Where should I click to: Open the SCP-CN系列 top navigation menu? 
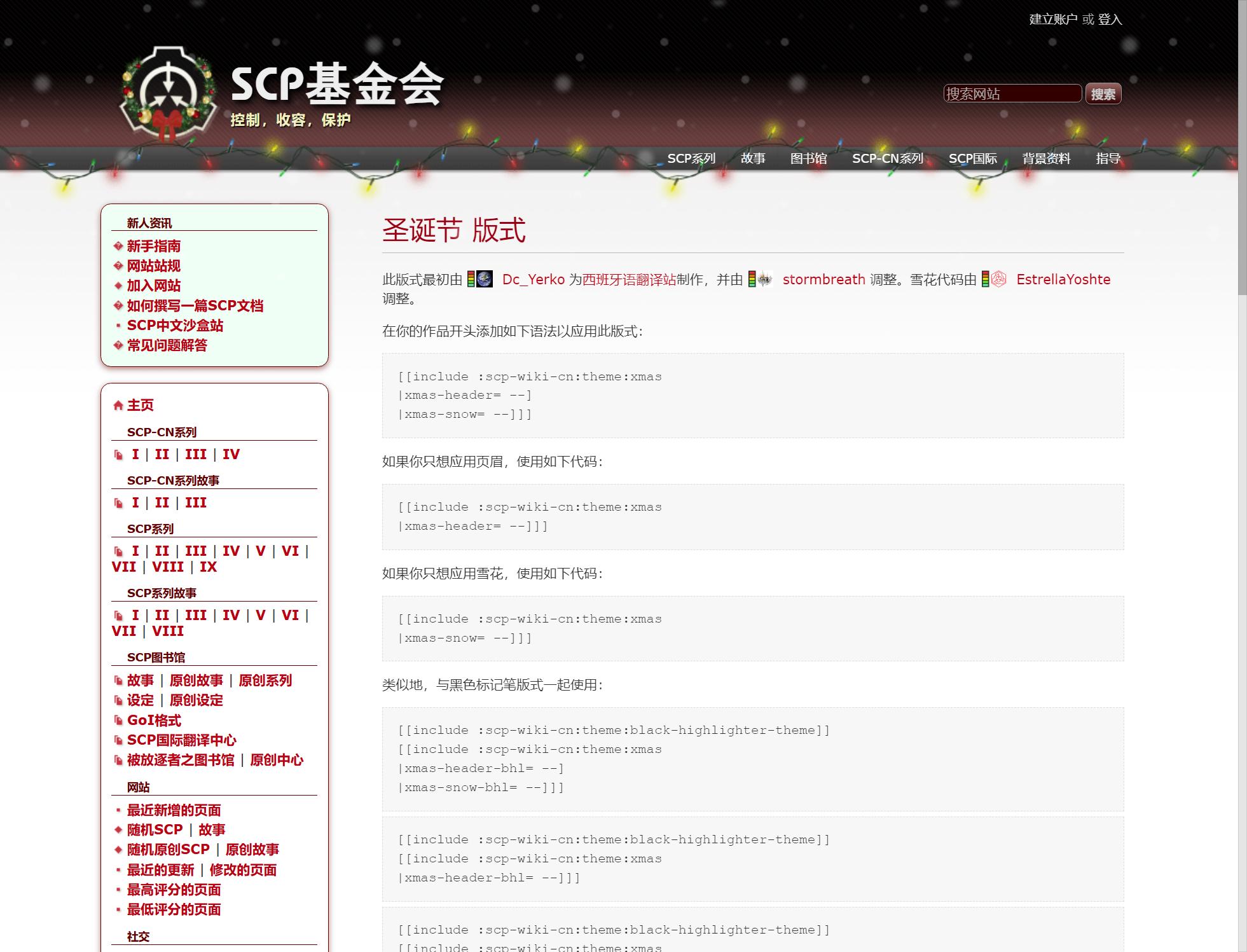[x=887, y=158]
